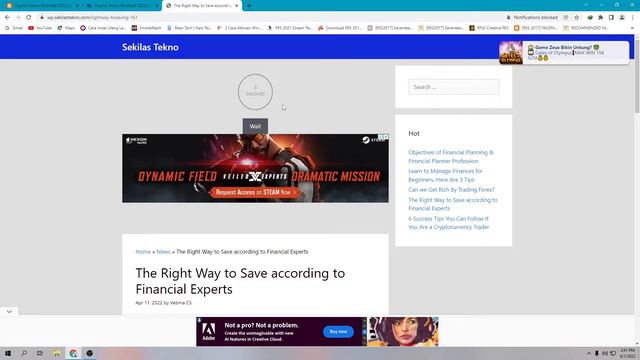This screenshot has width=640, height=360.
Task: Click the Search input field in sidebar
Action: click(x=453, y=87)
